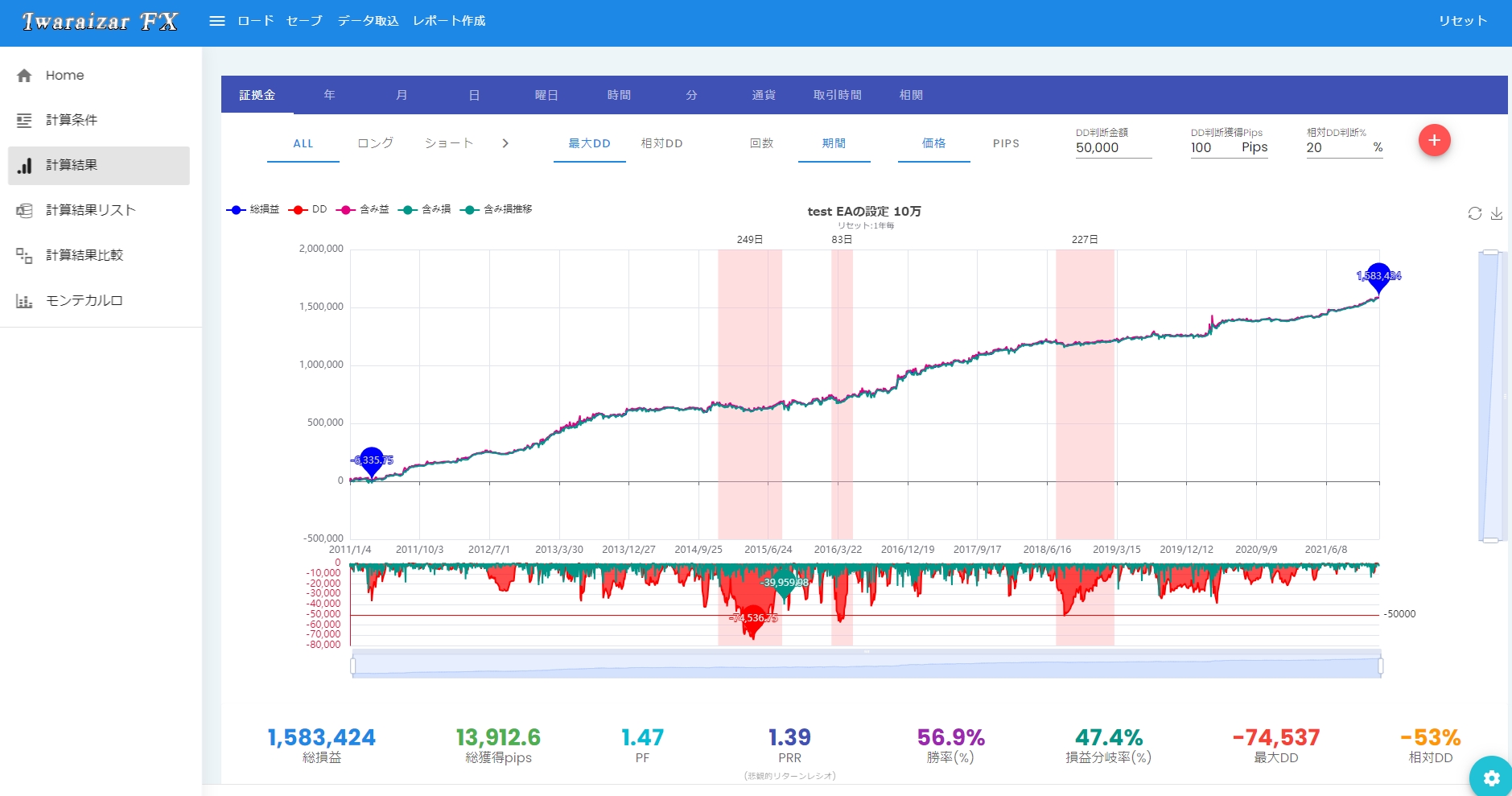Open 計算結果比較 comparison page
The image size is (1512, 796).
[84, 255]
